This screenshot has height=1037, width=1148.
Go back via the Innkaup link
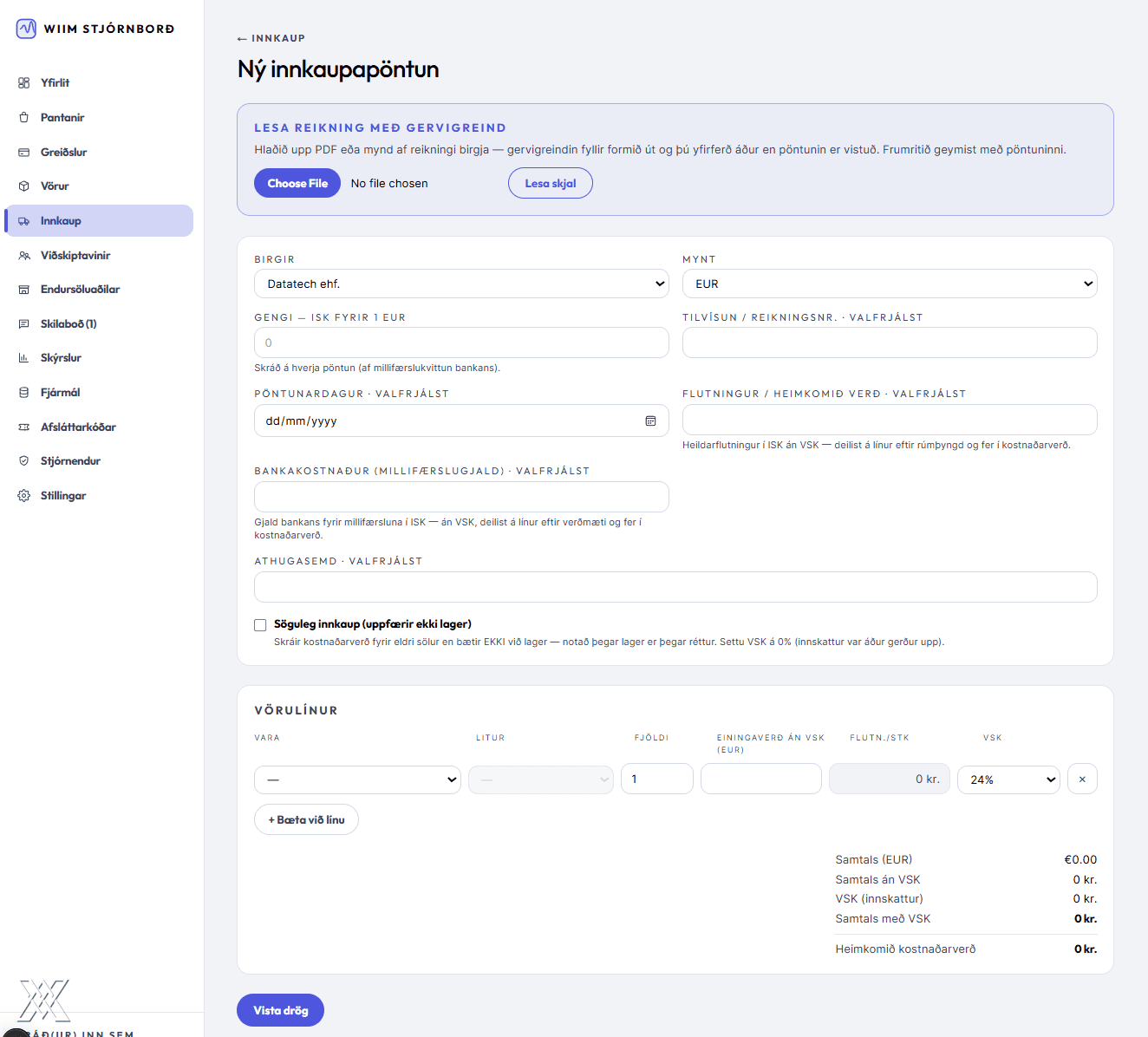(271, 38)
